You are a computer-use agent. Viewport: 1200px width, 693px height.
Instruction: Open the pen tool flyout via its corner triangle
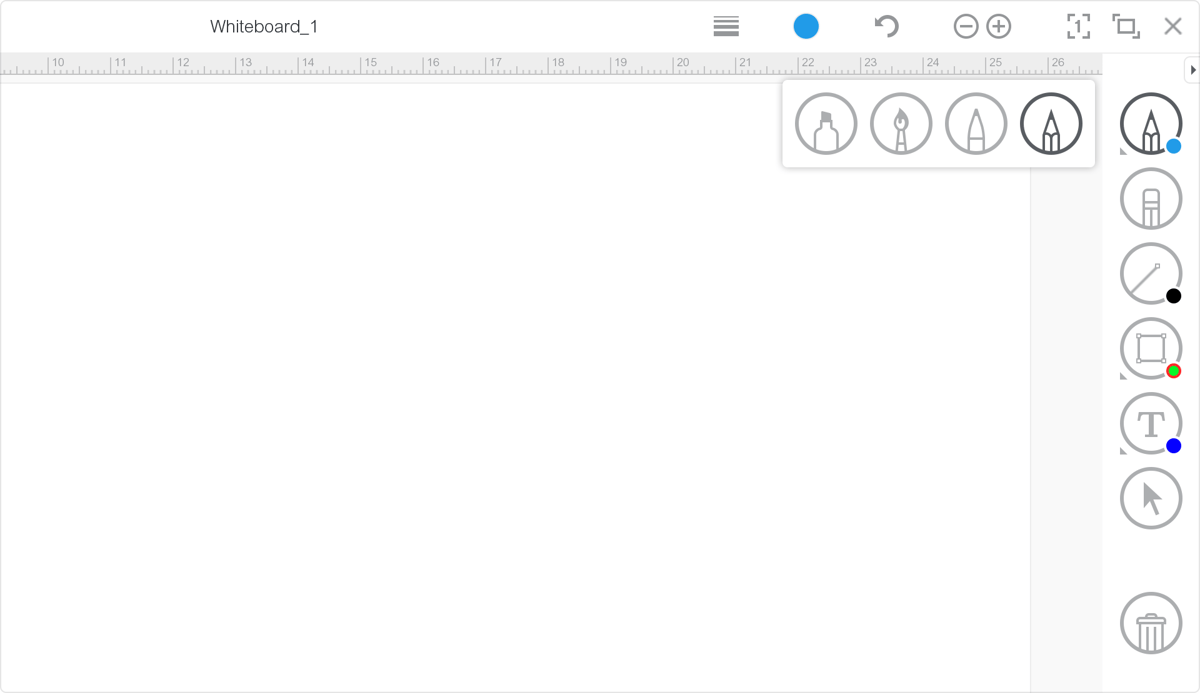click(1124, 151)
